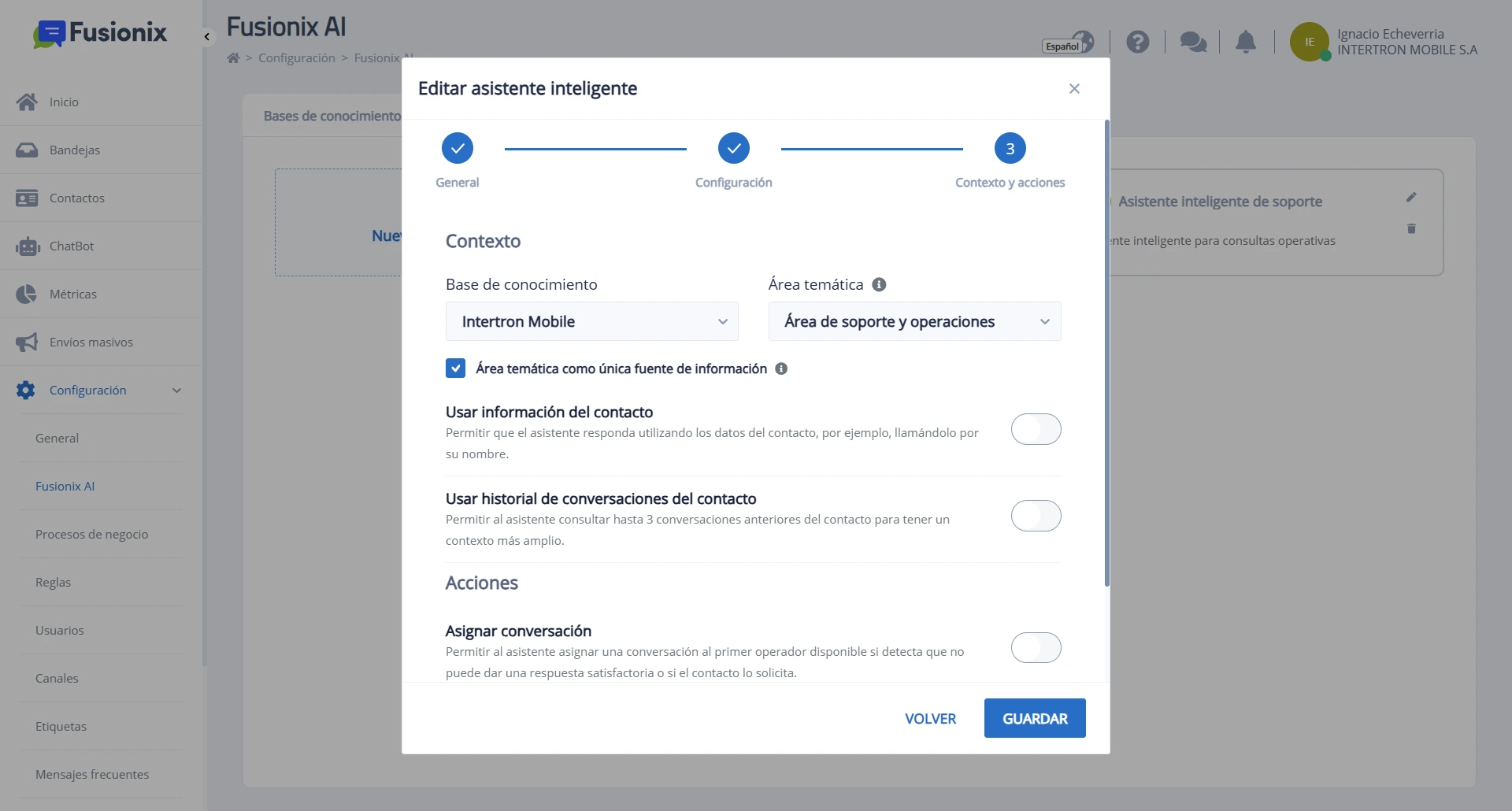
Task: Click Configuración breadcrumb link
Action: [x=297, y=57]
